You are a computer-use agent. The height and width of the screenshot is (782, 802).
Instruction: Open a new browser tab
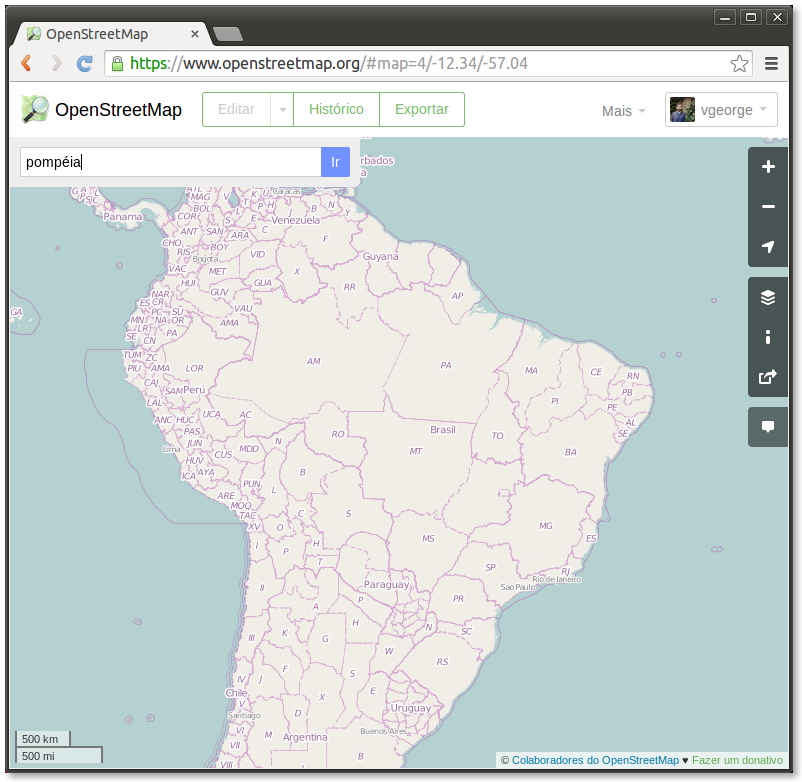click(228, 34)
